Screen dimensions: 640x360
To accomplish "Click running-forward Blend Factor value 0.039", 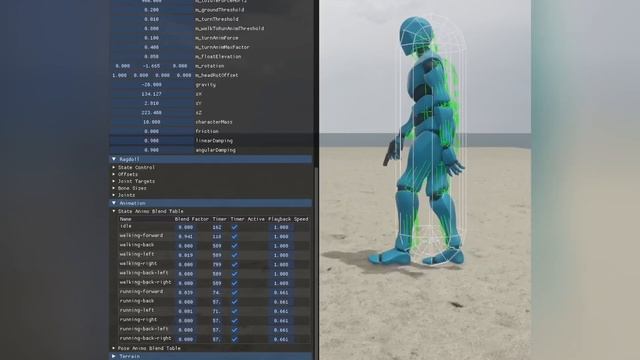I will coord(186,293).
